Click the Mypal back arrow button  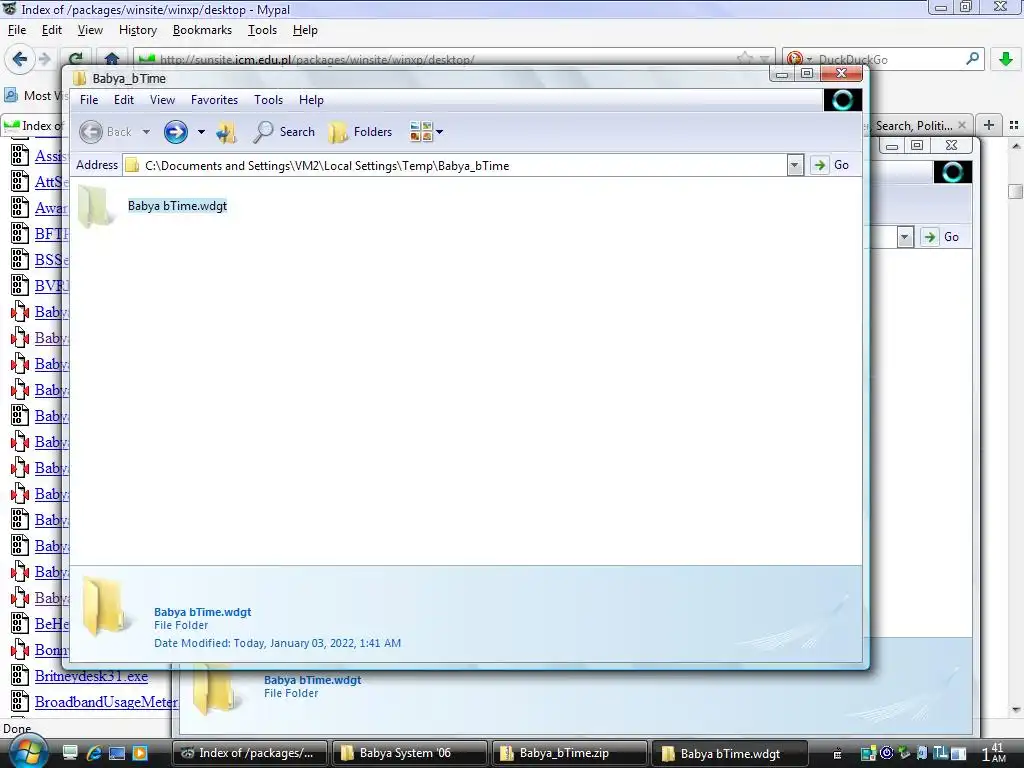tap(20, 59)
